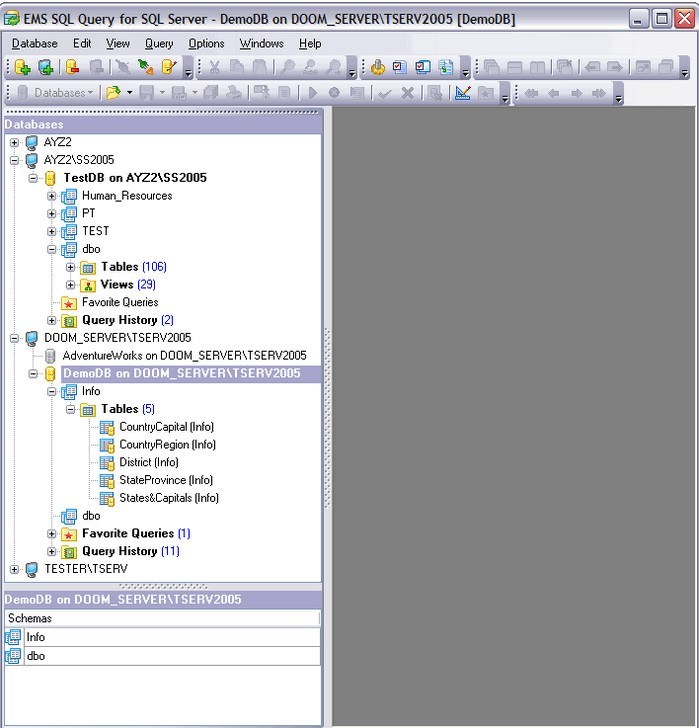Viewport: 699px width, 728px height.
Task: Collapse the Tables (5) folder
Action: (70, 409)
